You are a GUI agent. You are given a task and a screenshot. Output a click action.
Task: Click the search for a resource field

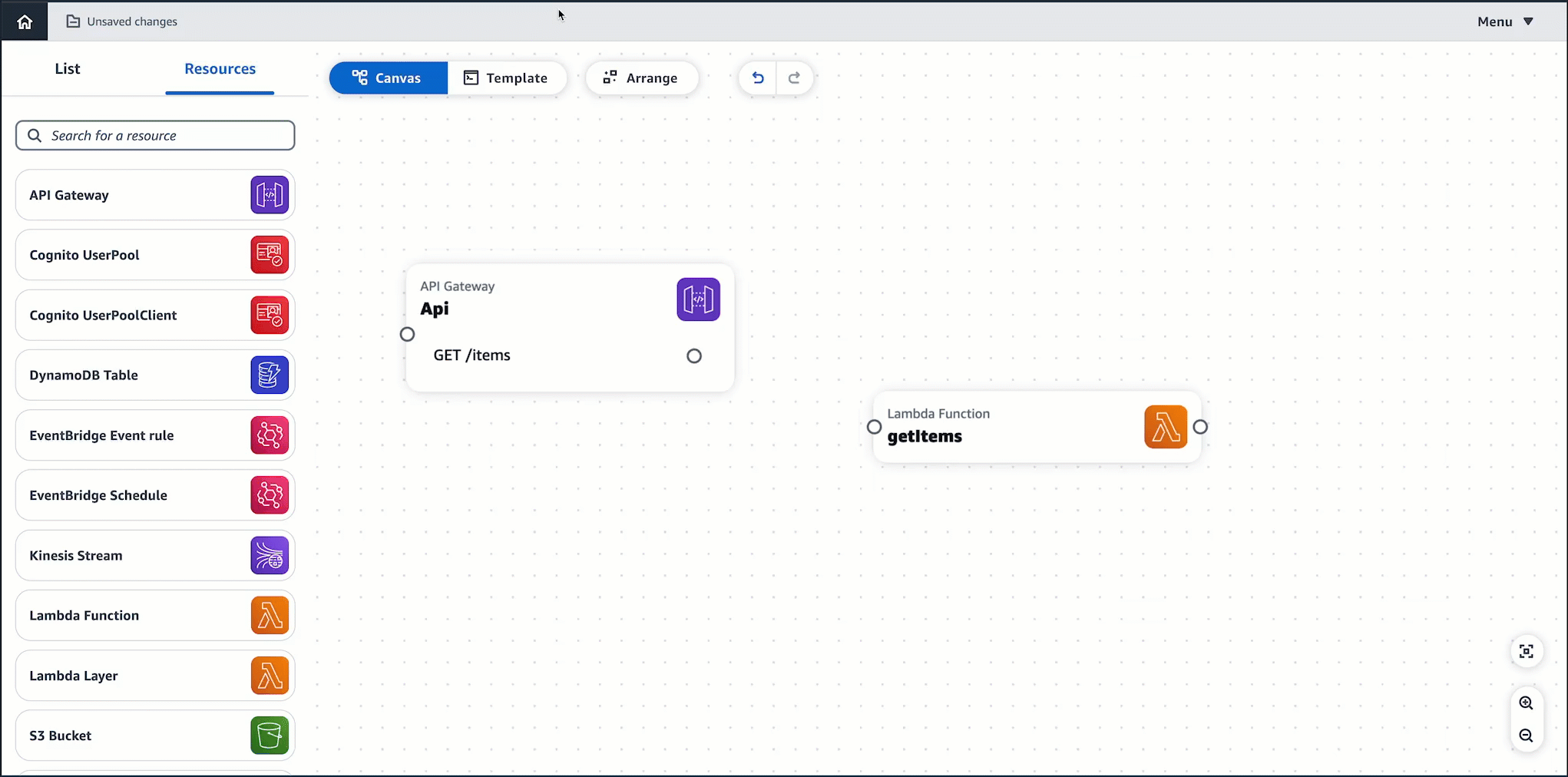[154, 135]
